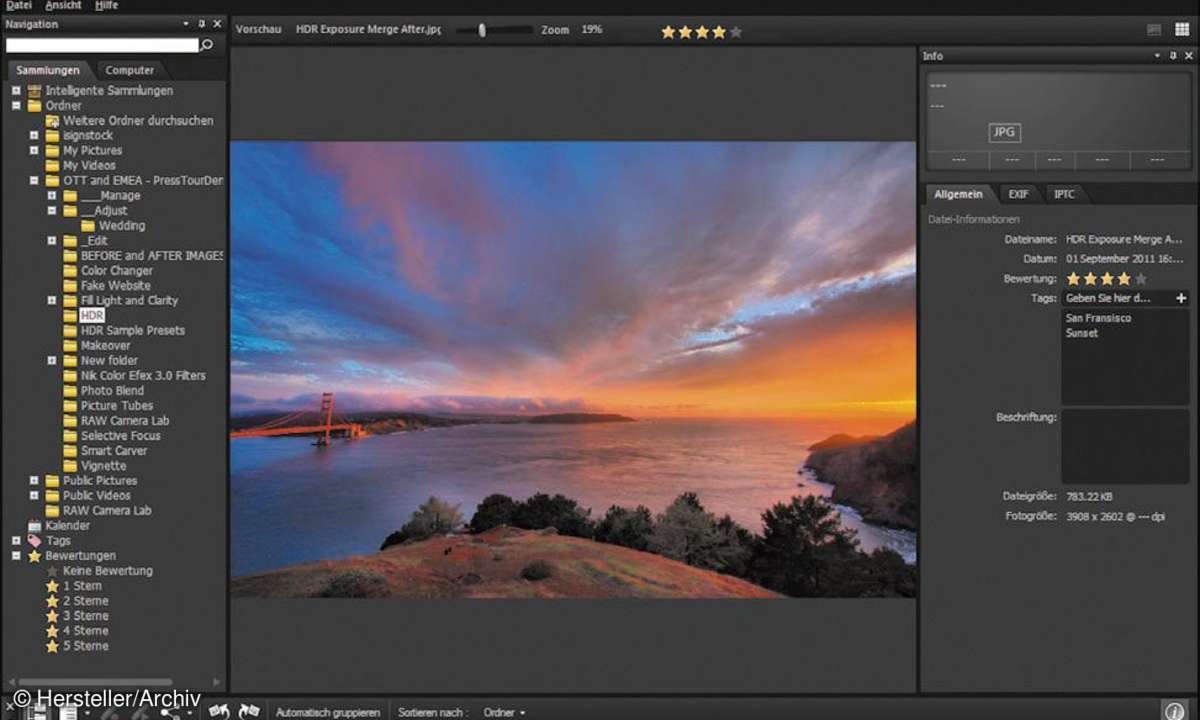The height and width of the screenshot is (720, 1200).
Task: Open the Hilfe menu
Action: [106, 6]
